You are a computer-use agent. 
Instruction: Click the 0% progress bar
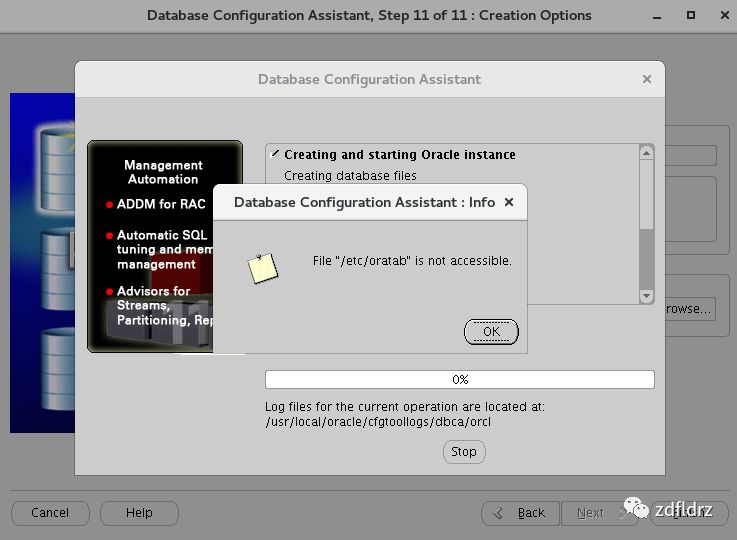(x=460, y=380)
